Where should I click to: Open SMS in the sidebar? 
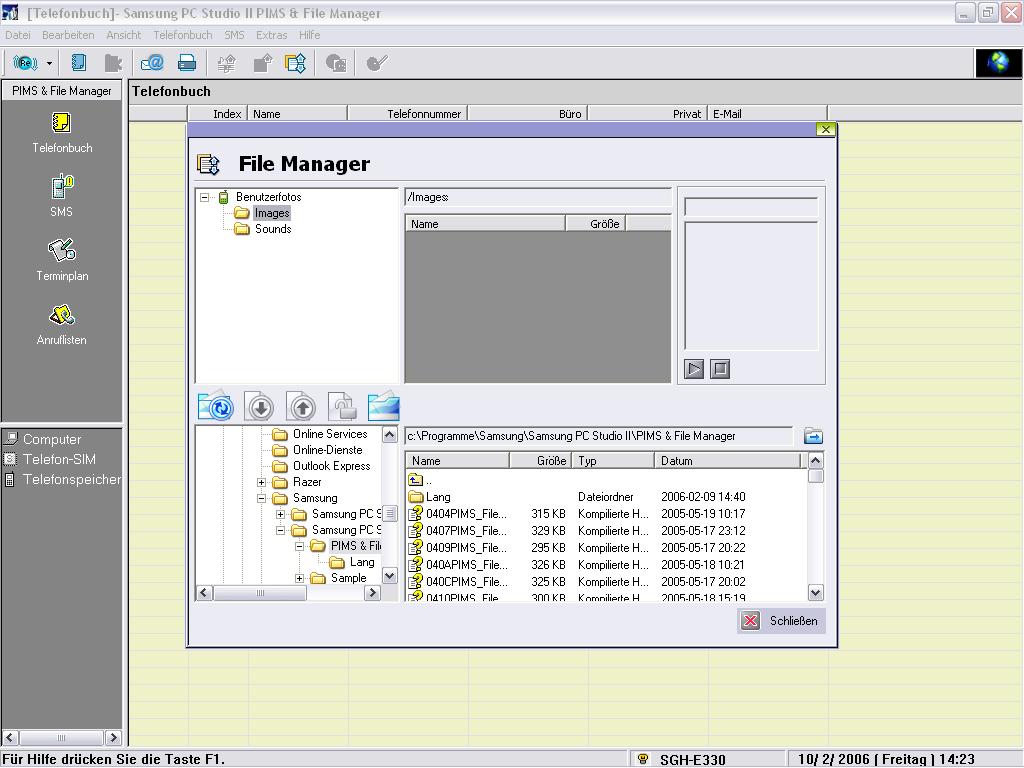tap(62, 196)
